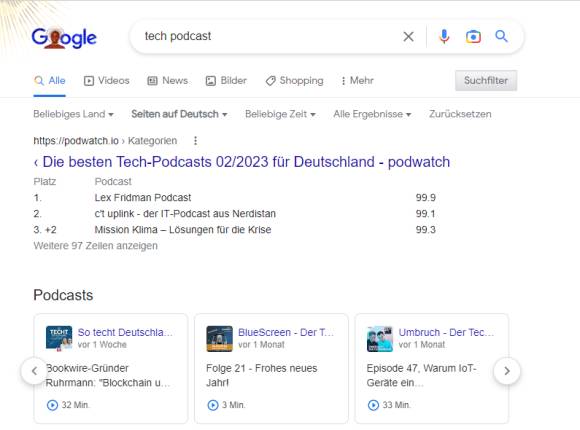Open the So techt Deutschla... podcast title
Image resolution: width=580 pixels, height=430 pixels.
(x=125, y=332)
